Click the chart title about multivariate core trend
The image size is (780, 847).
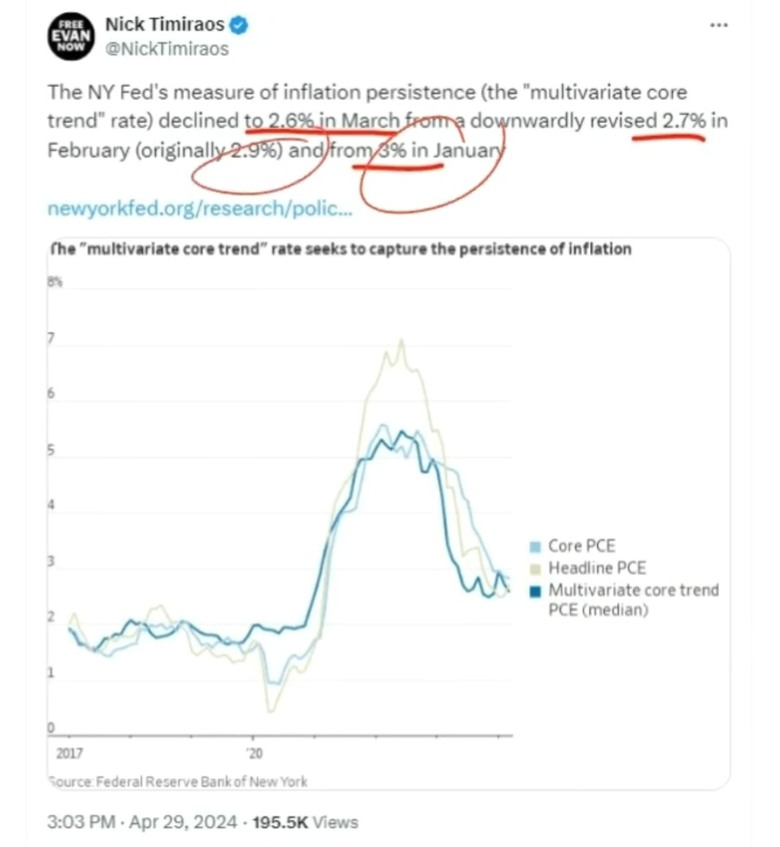coord(340,249)
